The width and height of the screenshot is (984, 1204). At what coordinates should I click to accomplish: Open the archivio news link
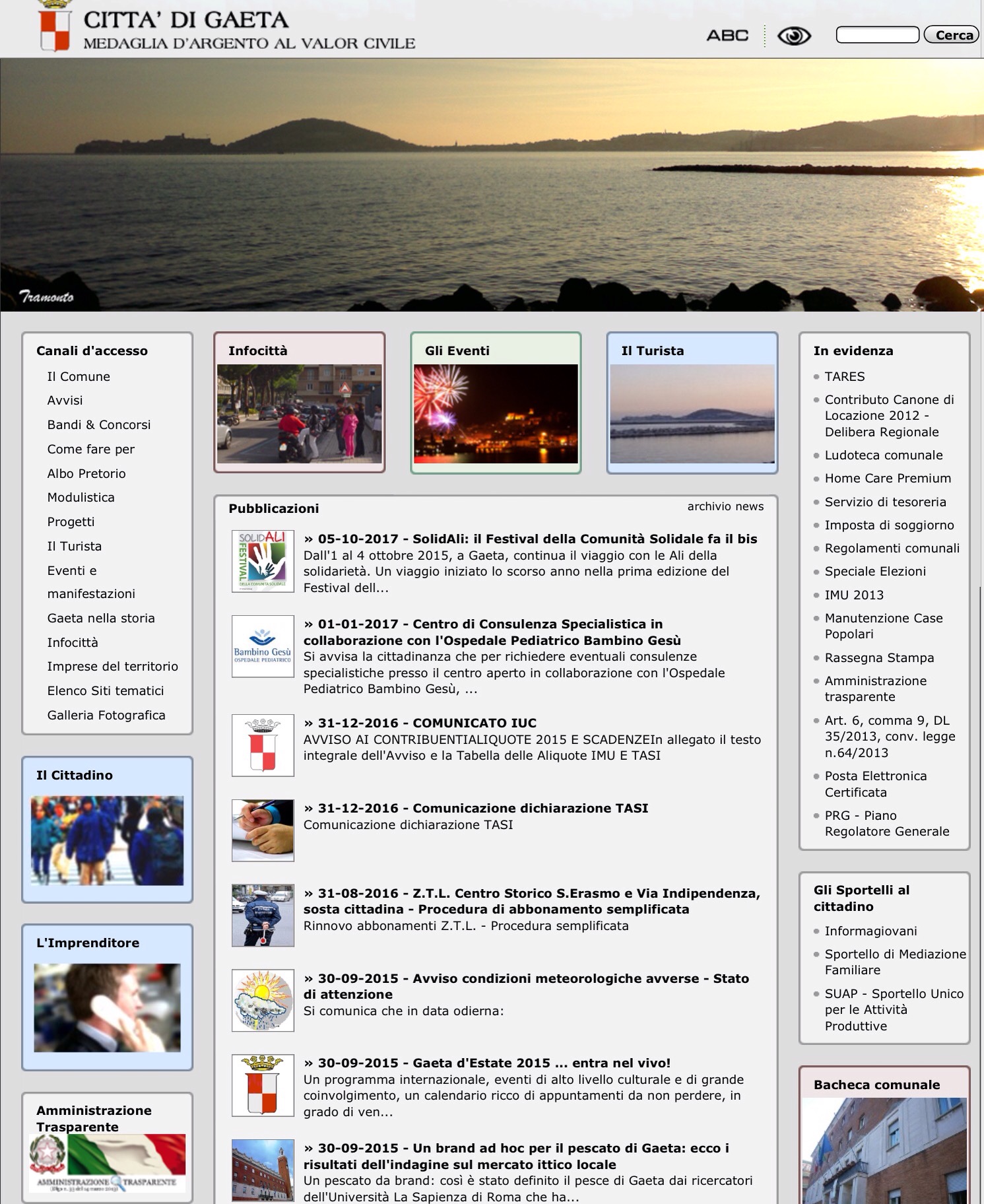[x=725, y=506]
